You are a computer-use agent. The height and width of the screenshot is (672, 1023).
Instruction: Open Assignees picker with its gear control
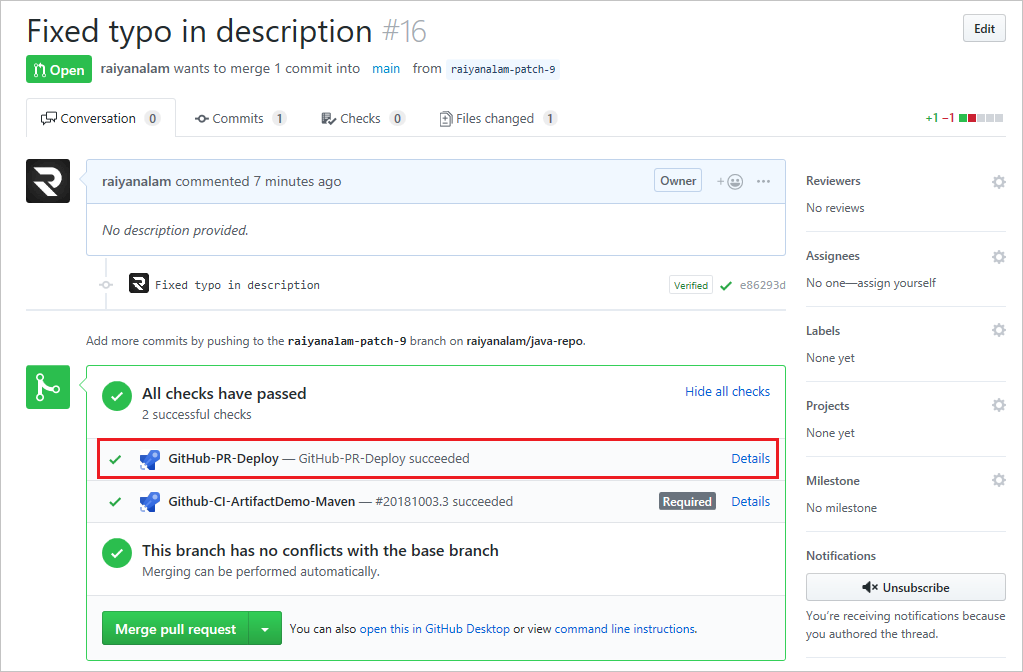pyautogui.click(x=998, y=256)
